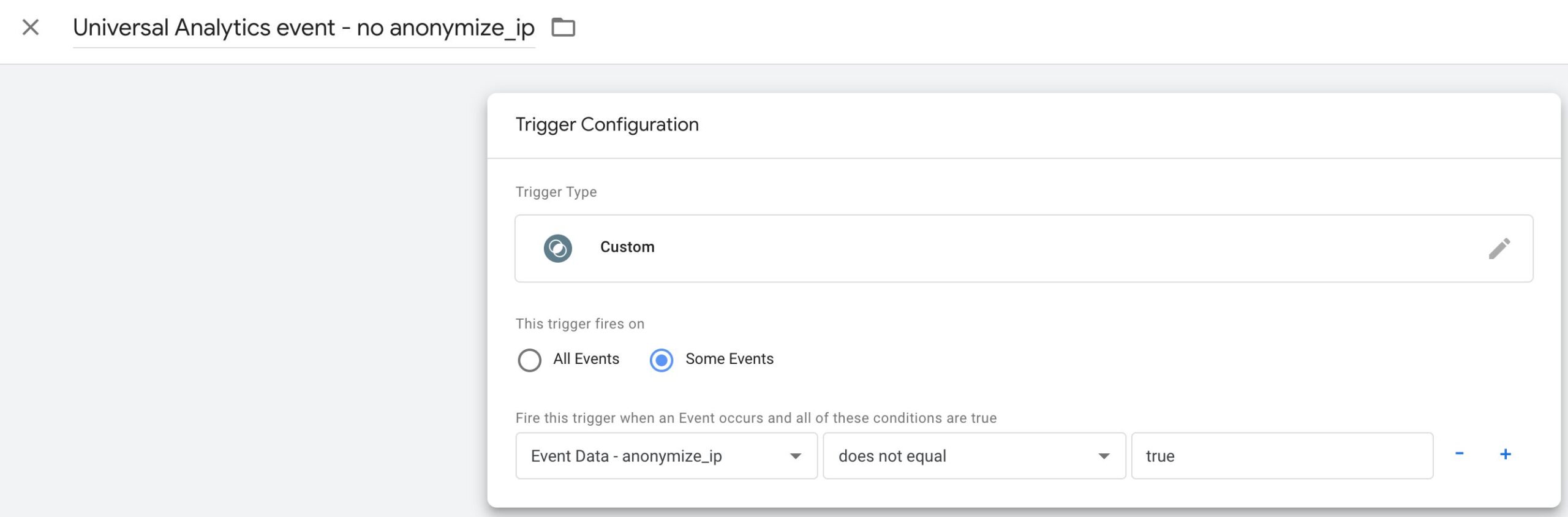Open the 'does not equal' operator dropdown
This screenshot has width=1568, height=517.
coord(974,456)
